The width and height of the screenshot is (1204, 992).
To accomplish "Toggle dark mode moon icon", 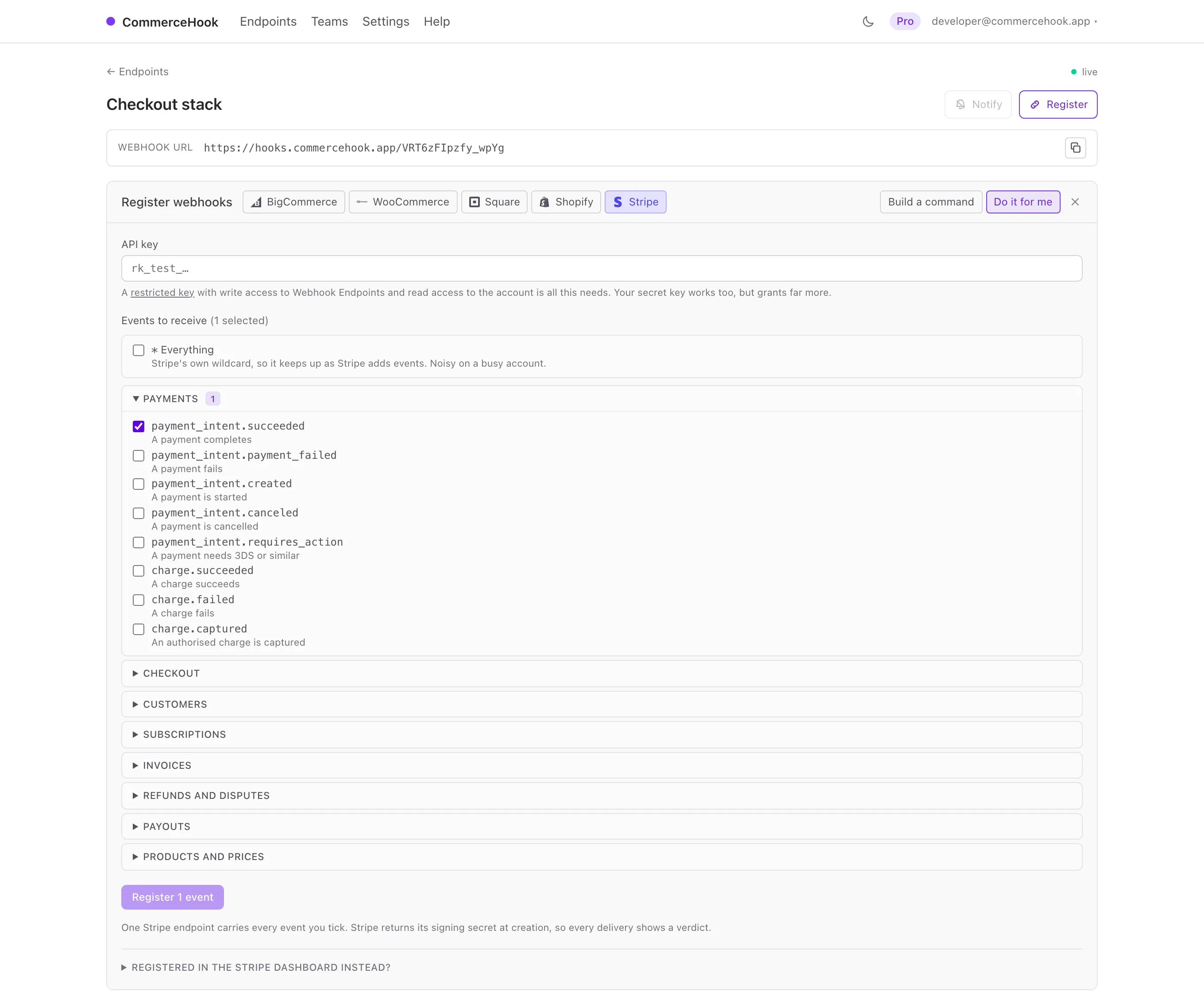I will point(868,22).
